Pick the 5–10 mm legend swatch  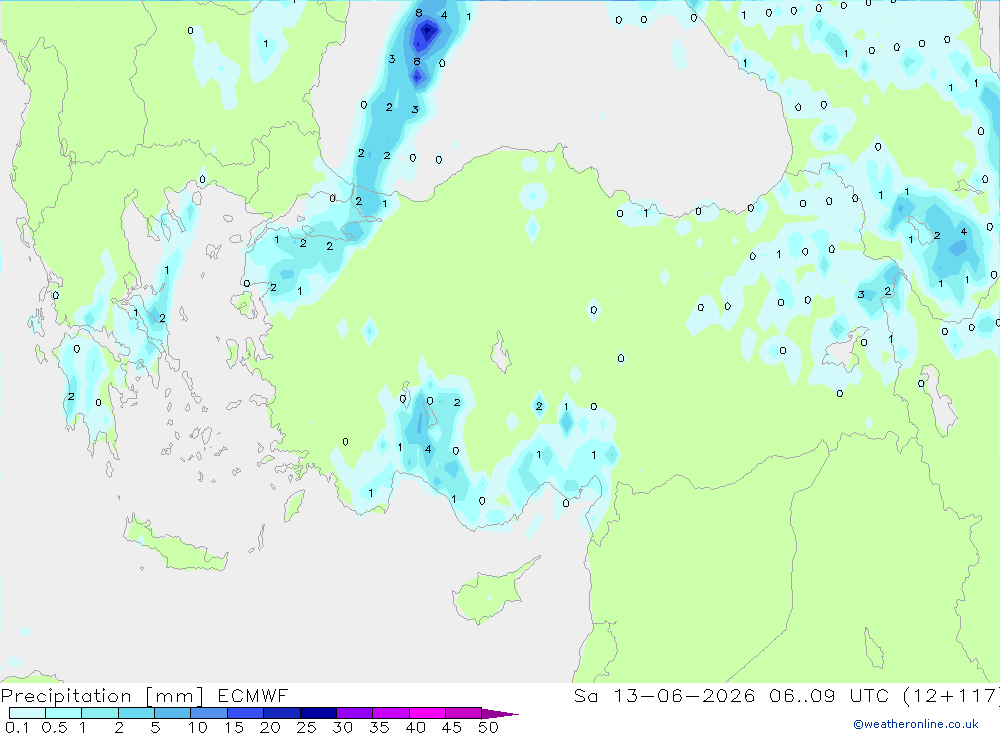[173, 713]
